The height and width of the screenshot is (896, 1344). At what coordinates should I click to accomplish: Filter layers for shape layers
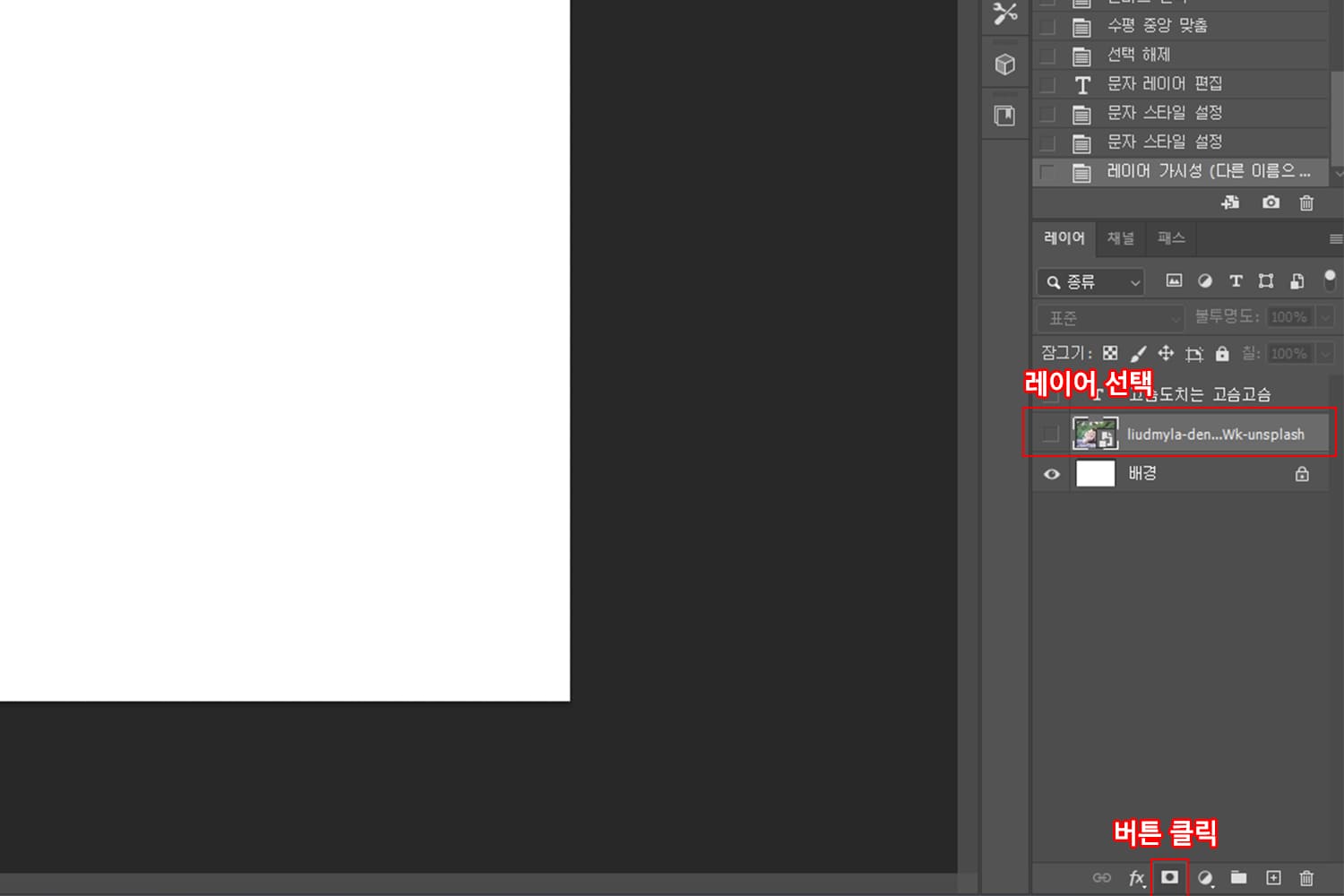pyautogui.click(x=1266, y=280)
